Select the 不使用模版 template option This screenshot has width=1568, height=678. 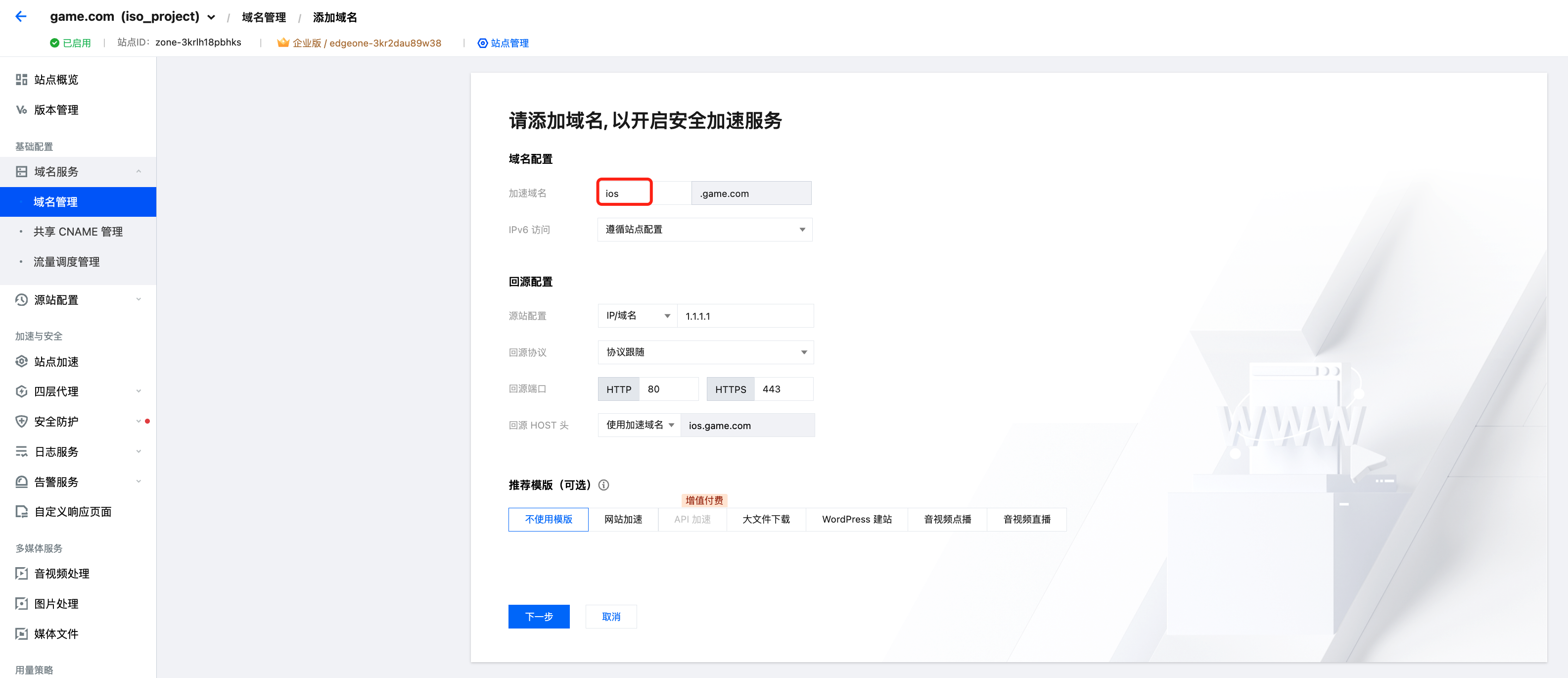coord(548,519)
